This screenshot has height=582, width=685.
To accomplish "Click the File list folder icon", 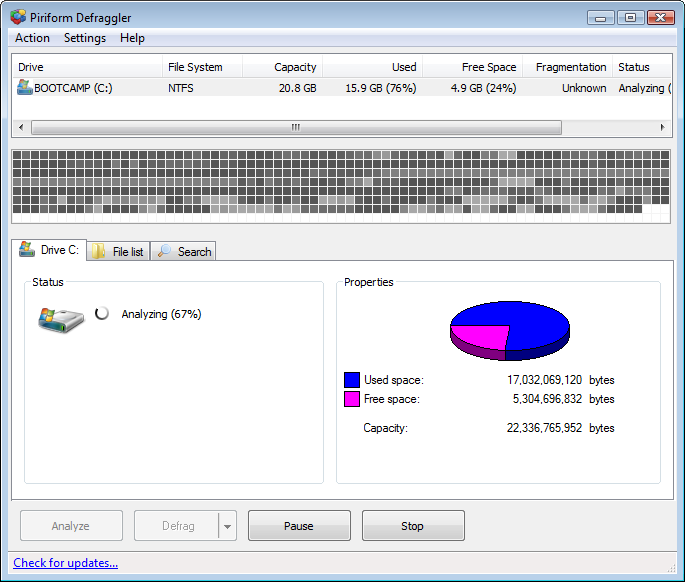I will (x=100, y=252).
